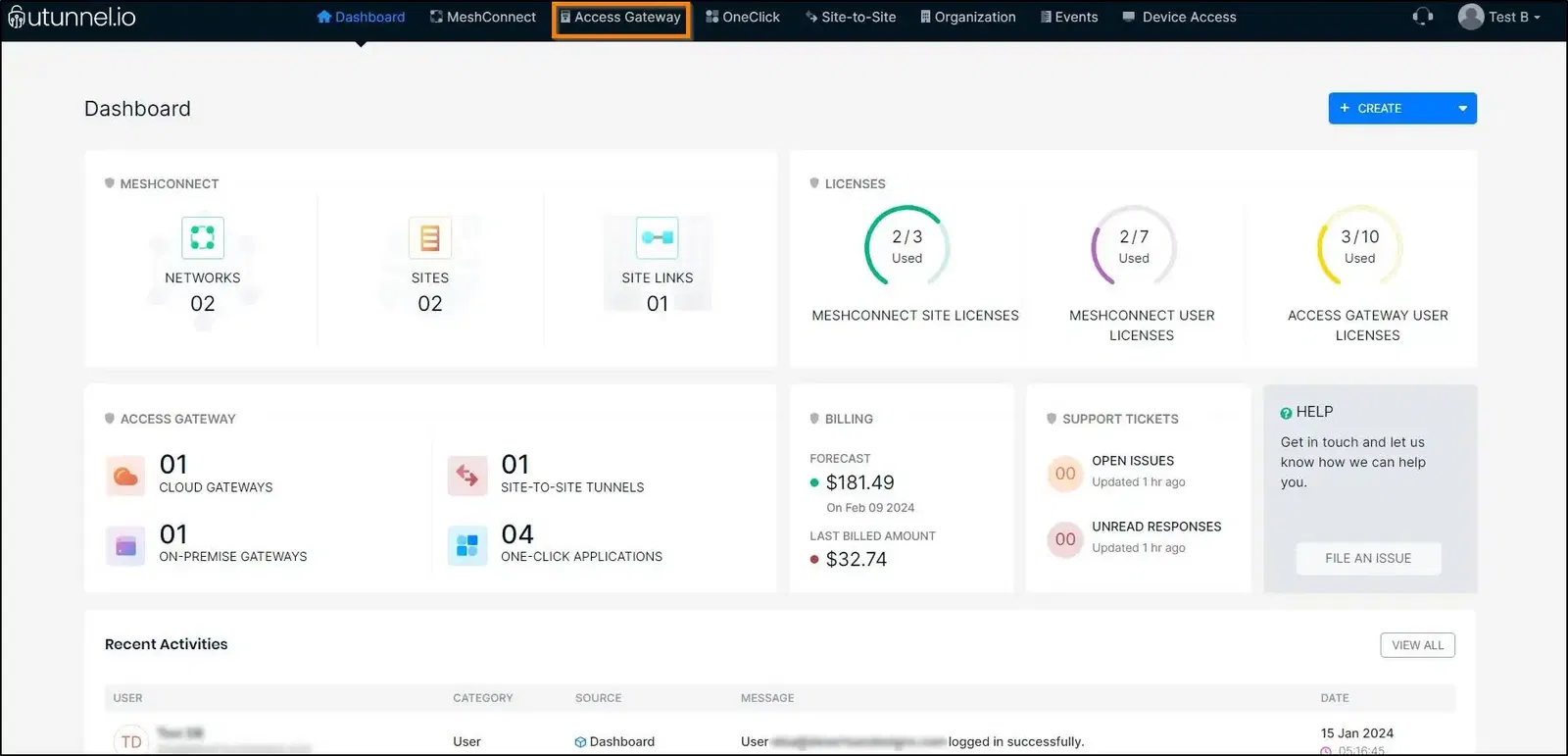1568x756 pixels.
Task: Open SITE LINKS count 01
Action: coord(658,304)
